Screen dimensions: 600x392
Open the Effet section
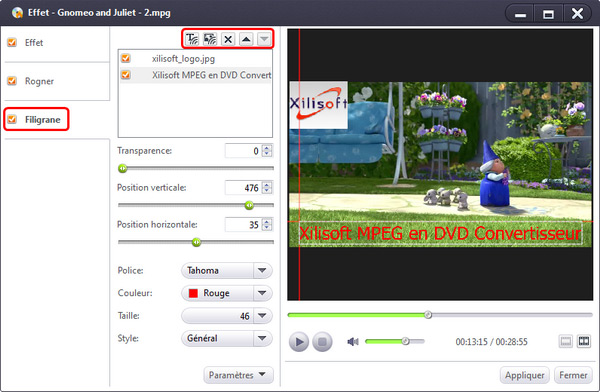point(34,42)
